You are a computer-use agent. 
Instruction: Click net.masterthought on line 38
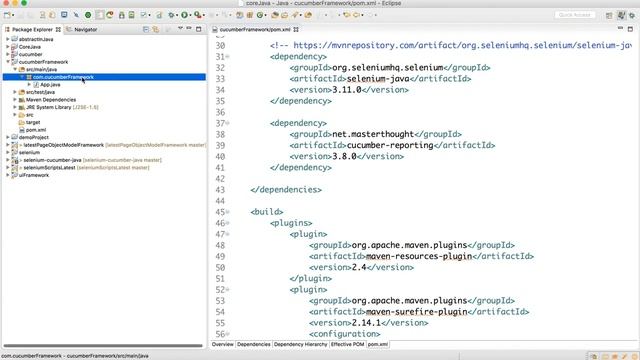point(373,134)
